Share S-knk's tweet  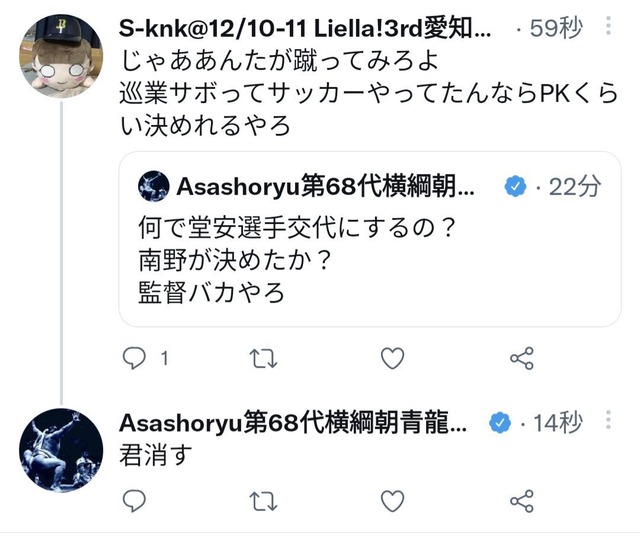[522, 358]
